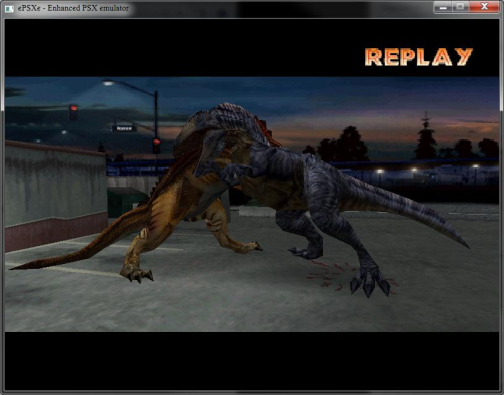
Task: Close the ePSXe emulator window
Action: [484, 7]
